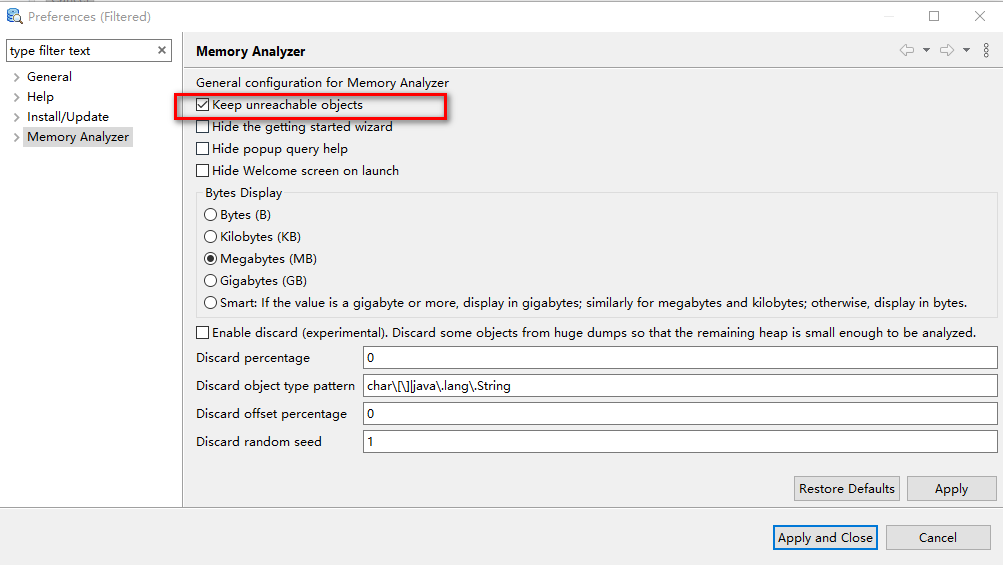The height and width of the screenshot is (565, 1003).
Task: Click Discard random seed field
Action: [680, 442]
